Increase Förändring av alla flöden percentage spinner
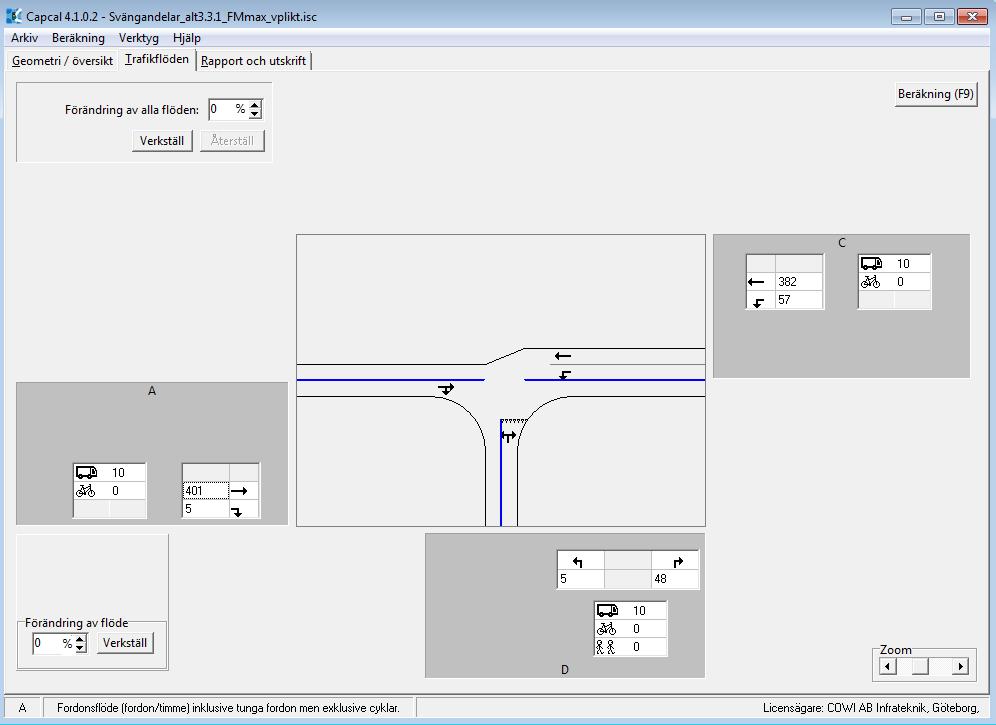 tap(255, 105)
